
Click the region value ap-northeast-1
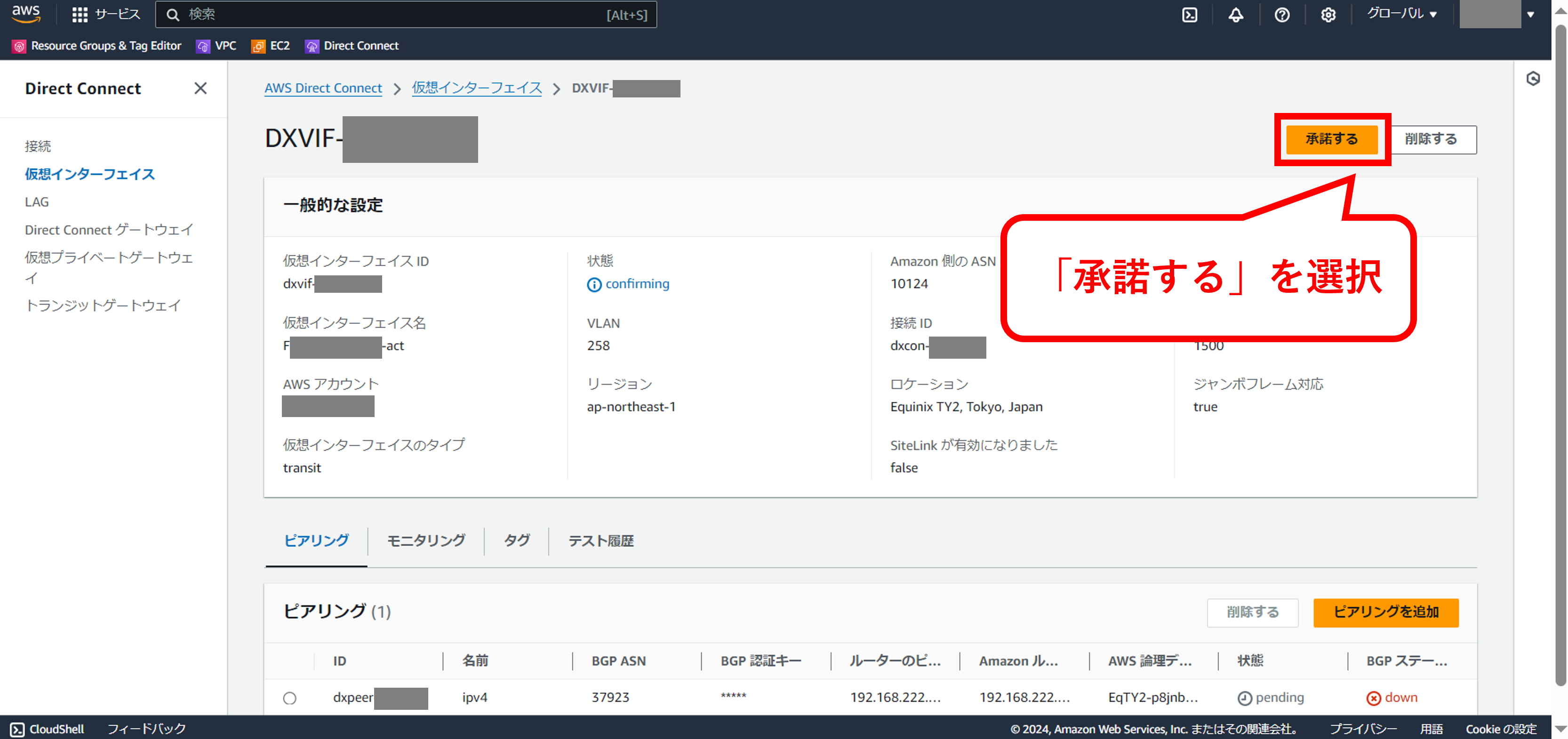[631, 407]
